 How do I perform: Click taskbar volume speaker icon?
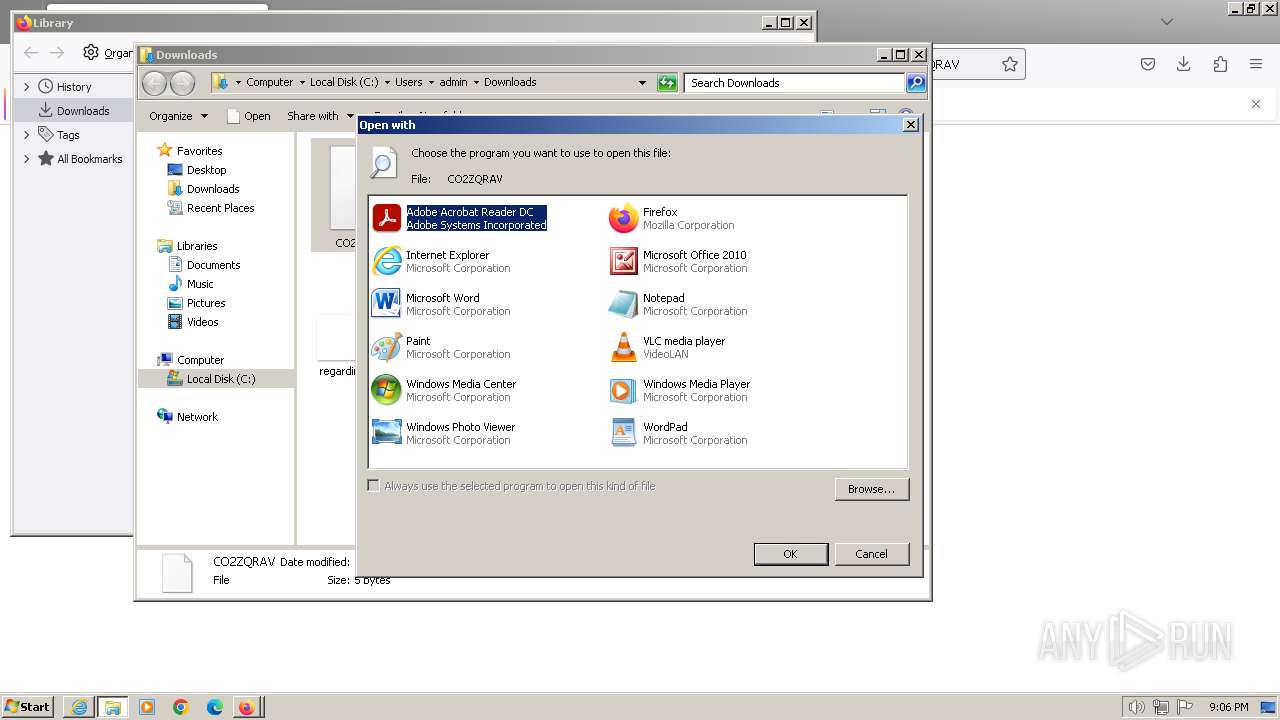(x=1137, y=707)
